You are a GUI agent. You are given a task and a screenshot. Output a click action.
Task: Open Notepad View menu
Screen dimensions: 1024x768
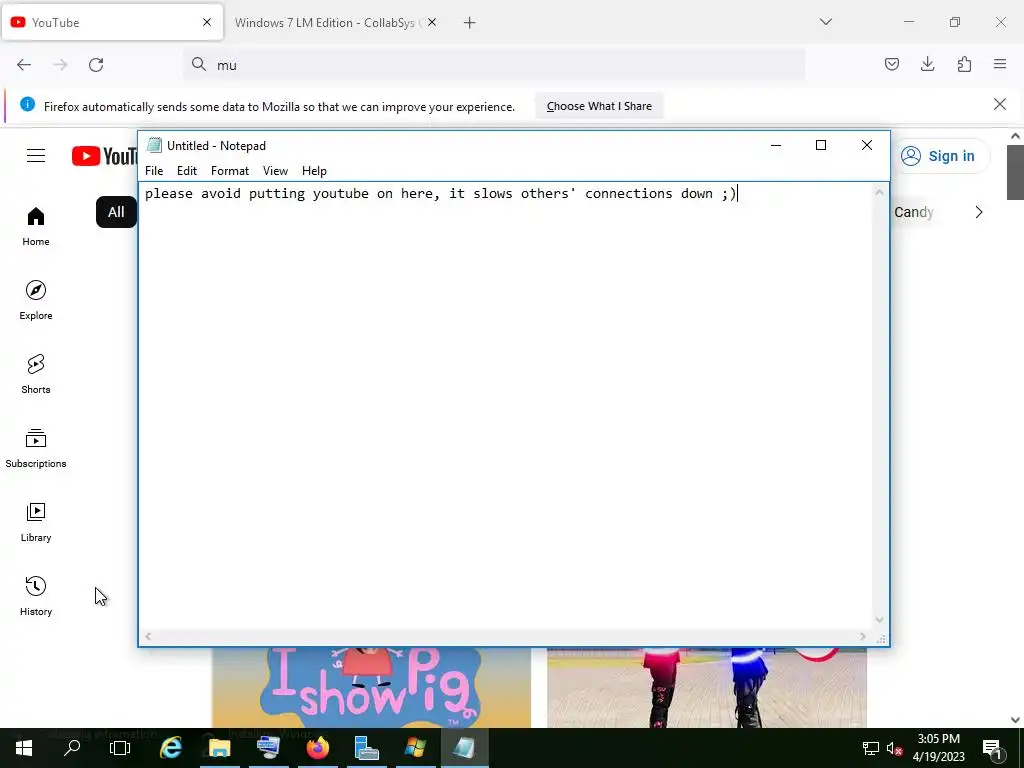point(275,171)
